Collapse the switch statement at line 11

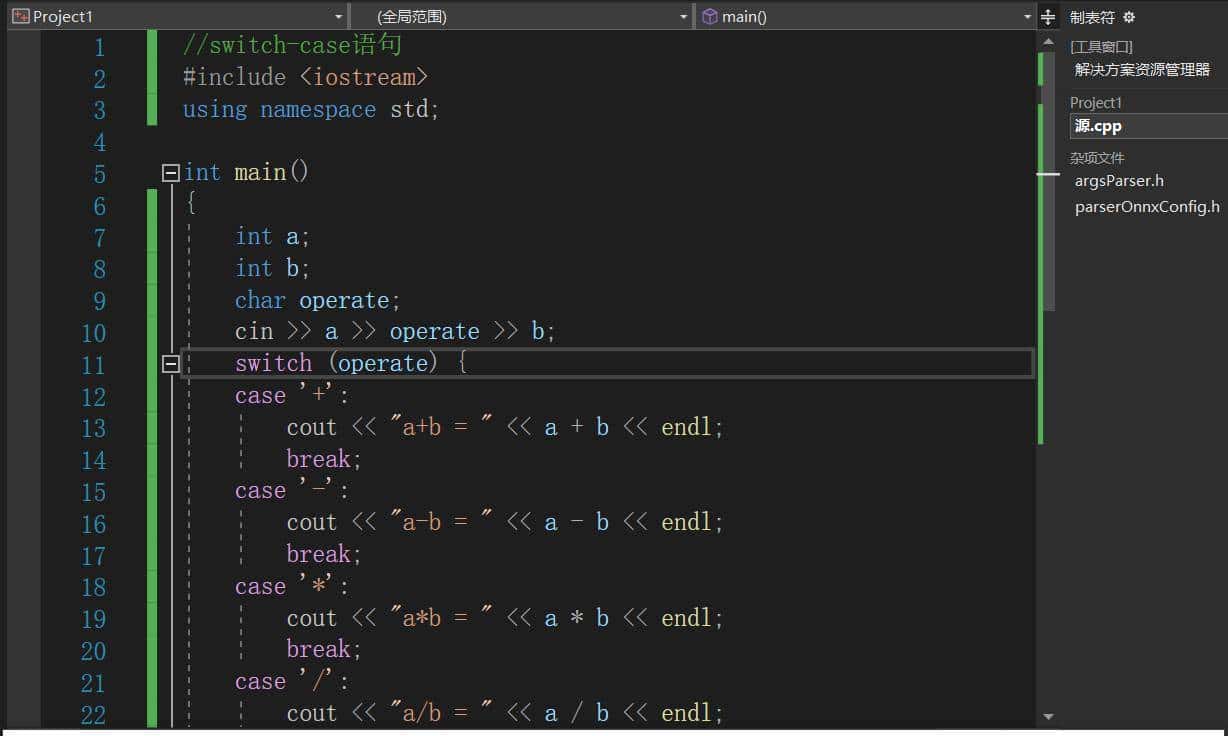click(x=170, y=364)
